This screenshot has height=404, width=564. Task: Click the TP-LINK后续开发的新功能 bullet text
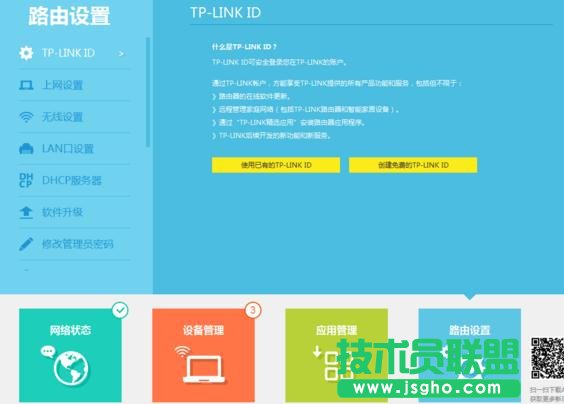[x=275, y=136]
